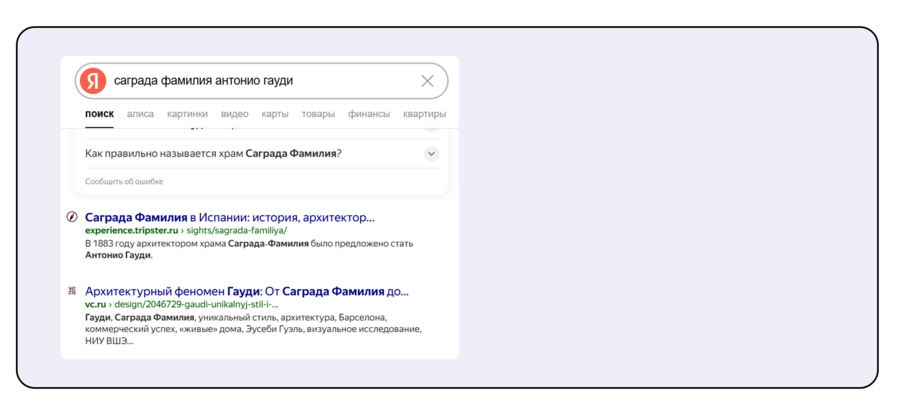Open the карты tab
900x415 pixels.
click(275, 114)
